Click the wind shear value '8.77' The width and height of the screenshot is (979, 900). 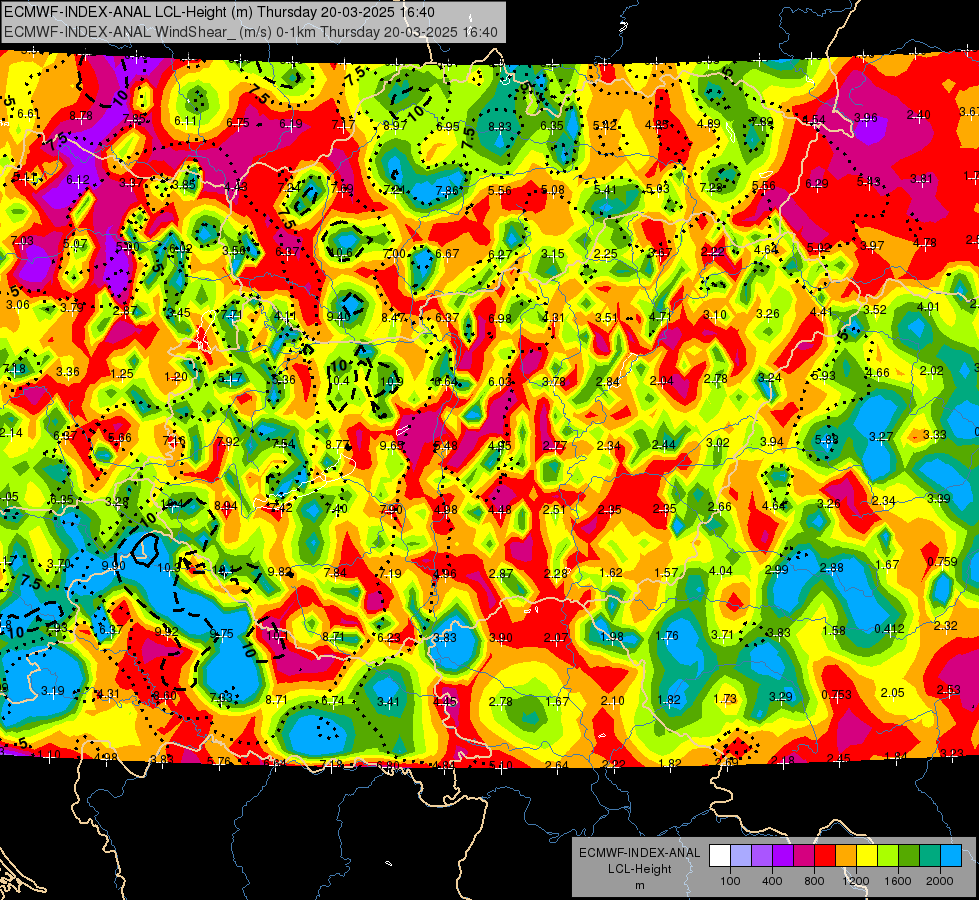338,445
